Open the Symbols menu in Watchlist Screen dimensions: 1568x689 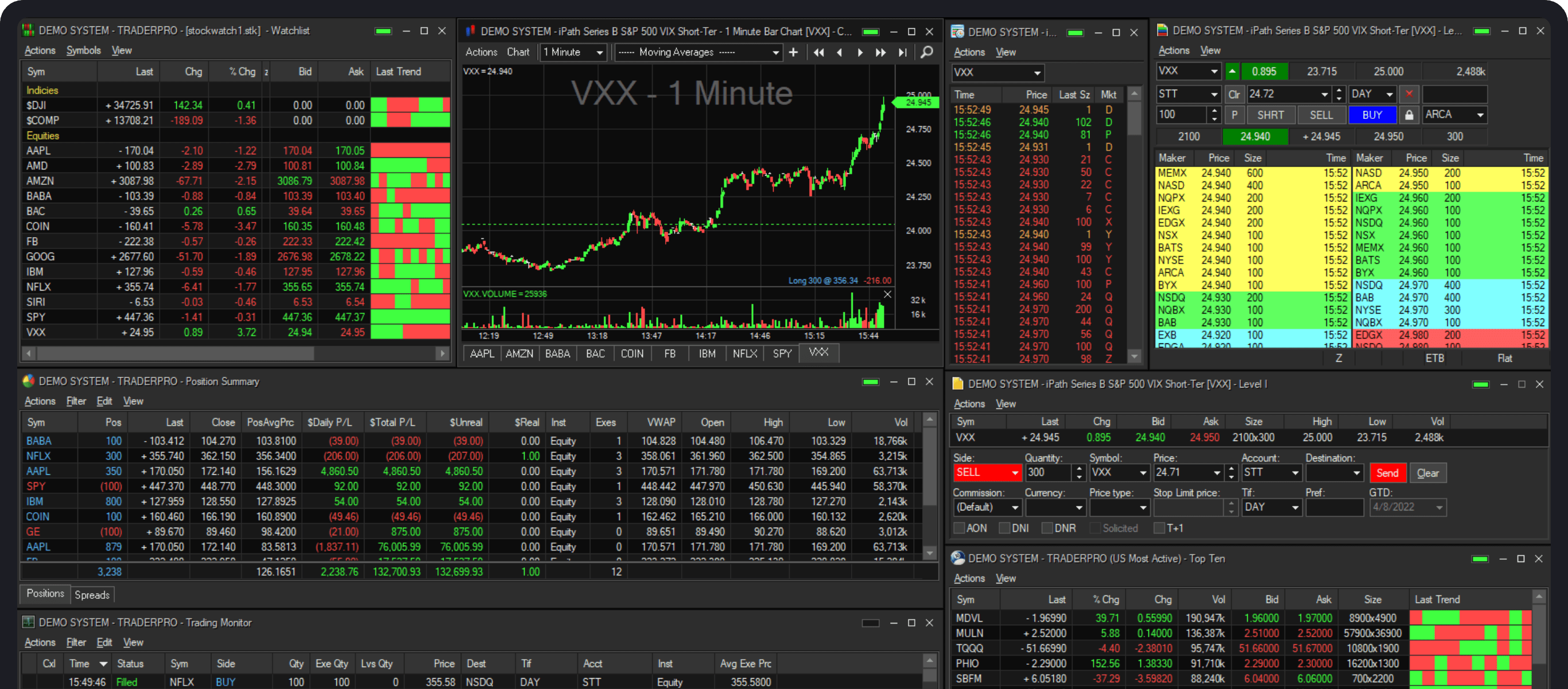point(83,51)
